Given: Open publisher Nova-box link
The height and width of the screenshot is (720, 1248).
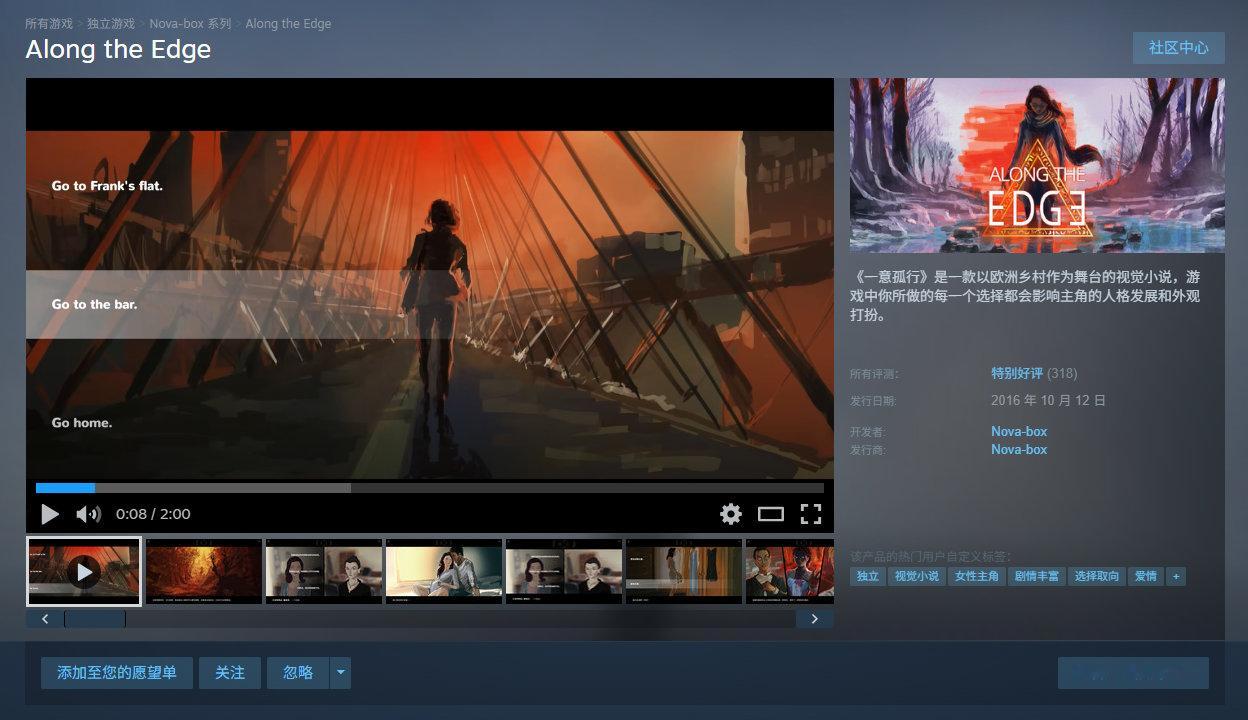Looking at the screenshot, I should [1019, 449].
